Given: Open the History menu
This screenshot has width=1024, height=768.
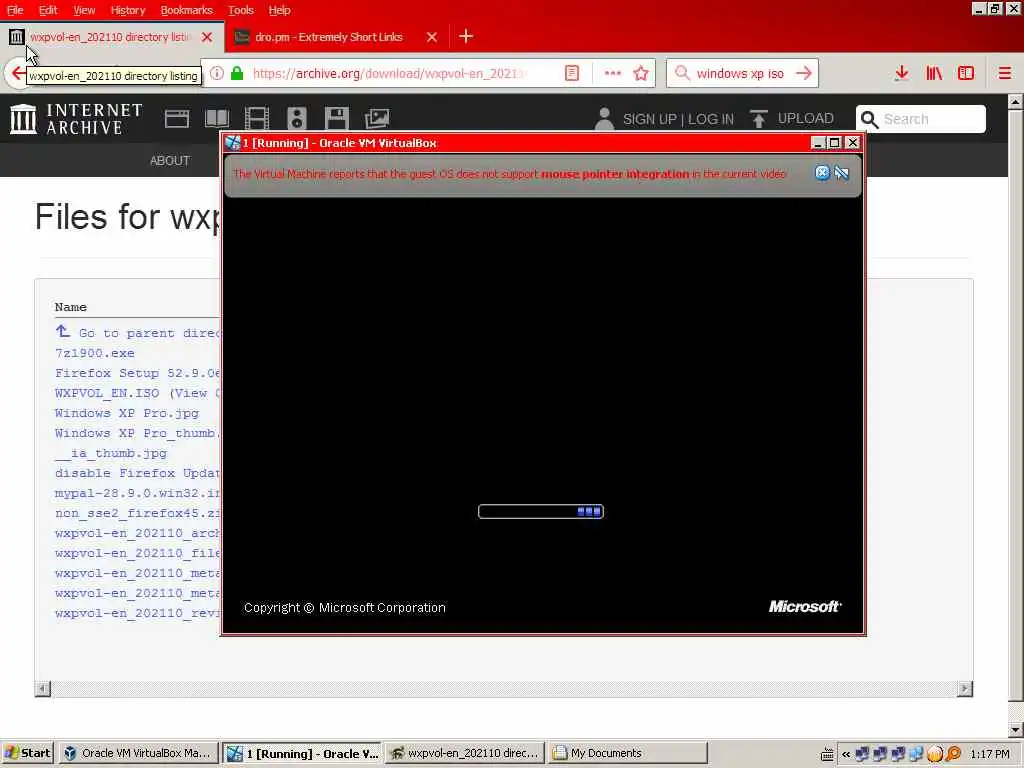Looking at the screenshot, I should 127,10.
